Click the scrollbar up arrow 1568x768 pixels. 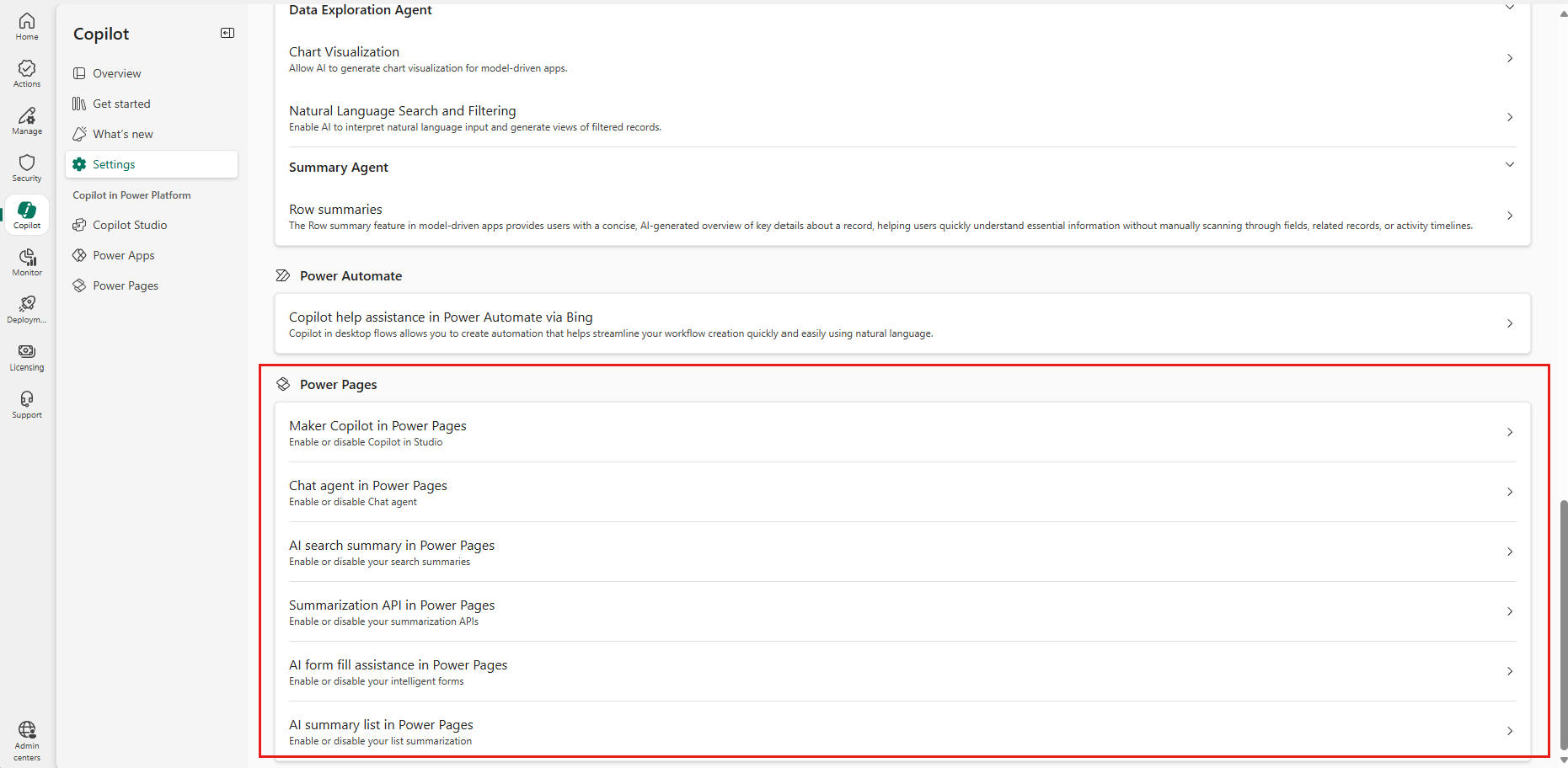point(1564,14)
